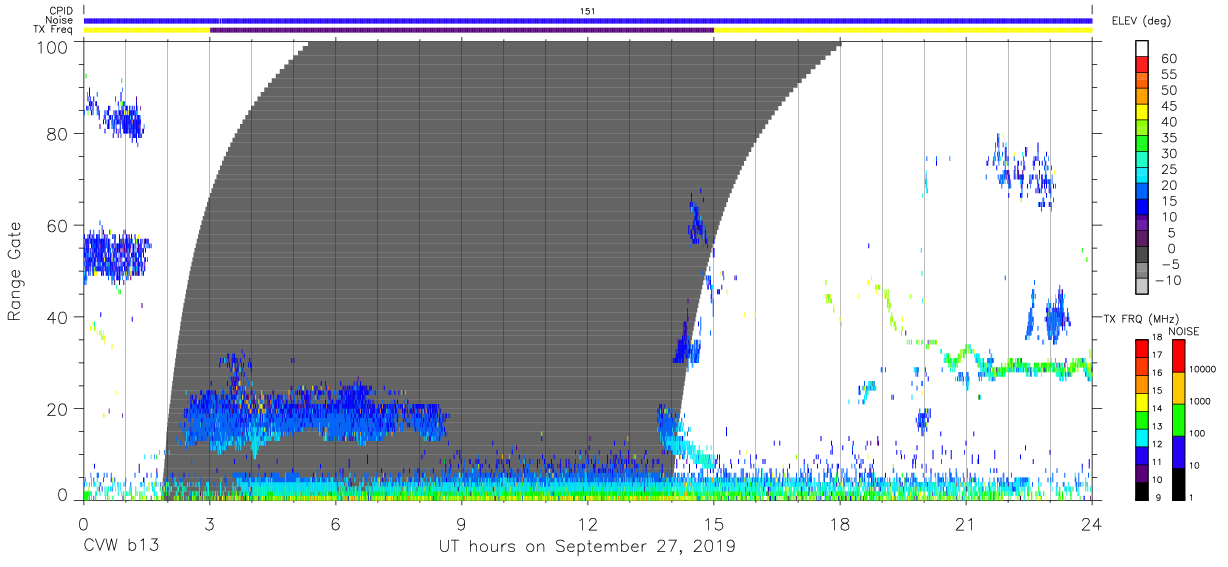Select the 9 hour mark on time axis
Viewport: 1228px width, 567px height.
(x=462, y=524)
